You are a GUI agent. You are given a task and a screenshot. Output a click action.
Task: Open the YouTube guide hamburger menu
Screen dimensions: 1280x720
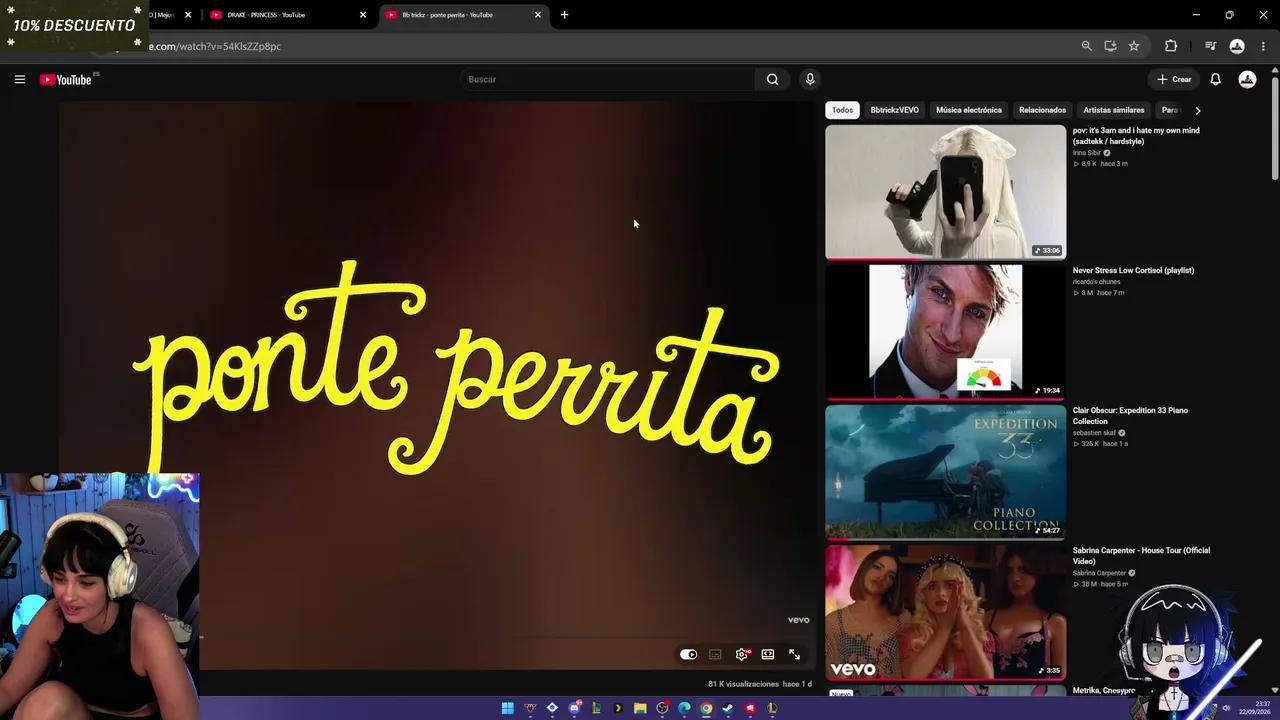19,79
